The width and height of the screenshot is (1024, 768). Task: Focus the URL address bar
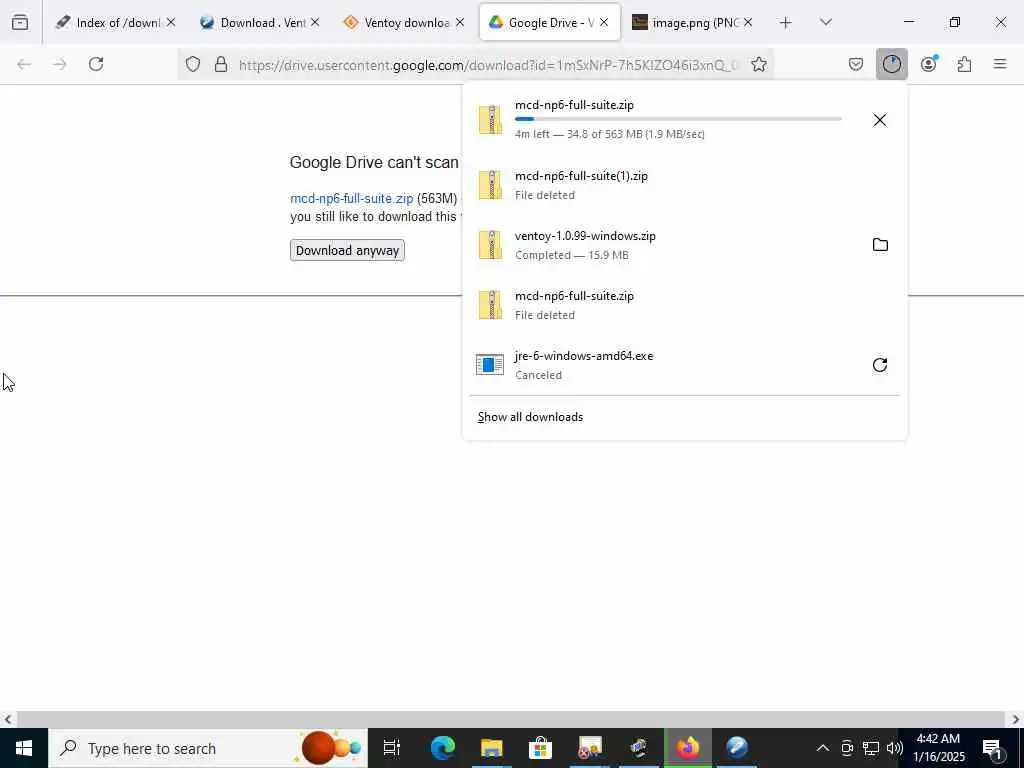(487, 65)
